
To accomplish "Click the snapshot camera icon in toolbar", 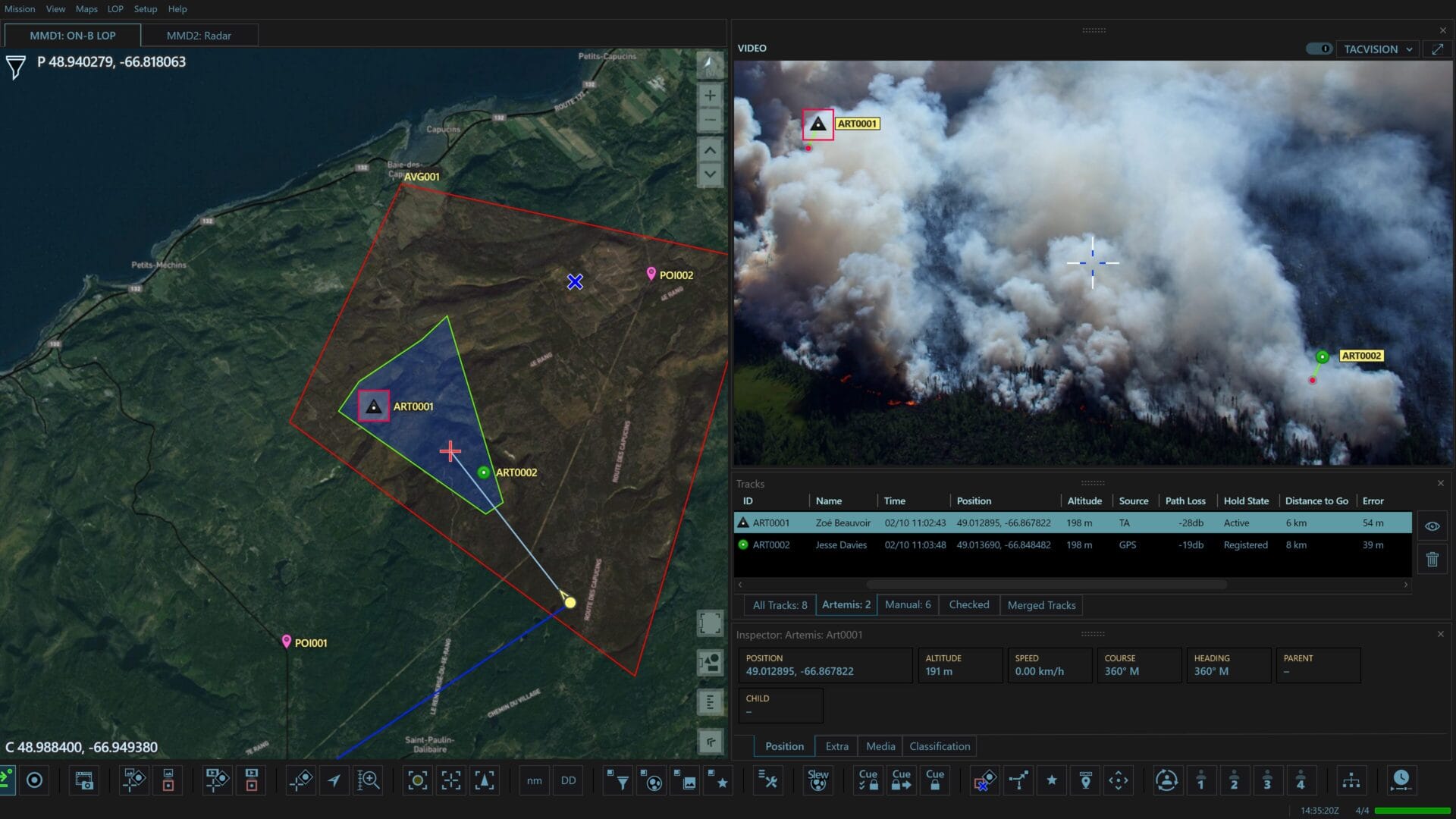I will point(84,780).
